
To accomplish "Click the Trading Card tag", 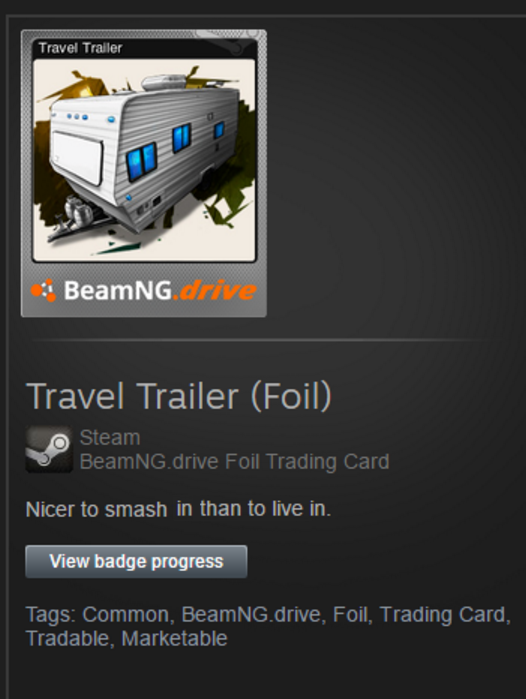I will click(443, 614).
